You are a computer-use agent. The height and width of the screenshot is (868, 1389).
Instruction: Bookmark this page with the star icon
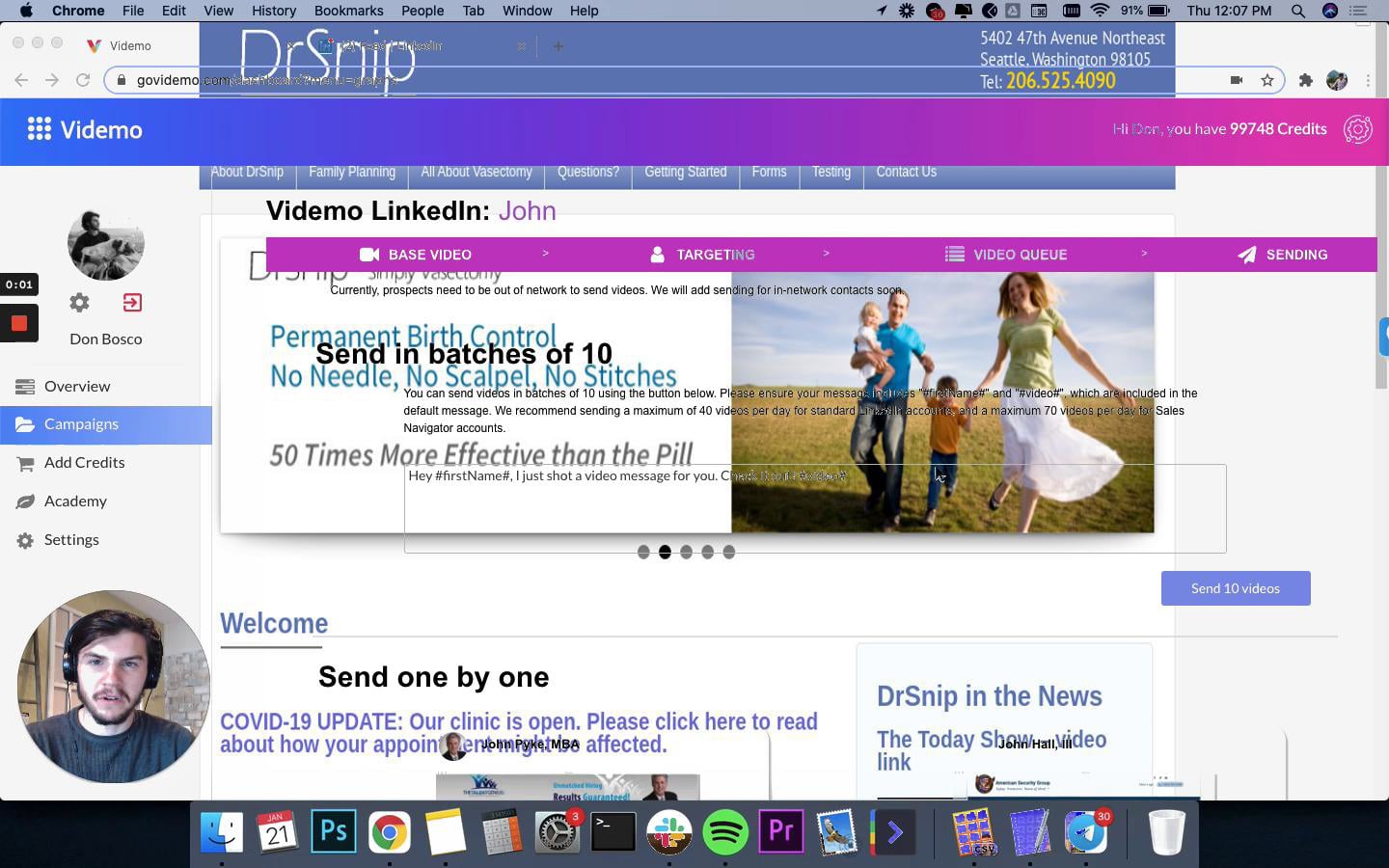click(x=1267, y=80)
